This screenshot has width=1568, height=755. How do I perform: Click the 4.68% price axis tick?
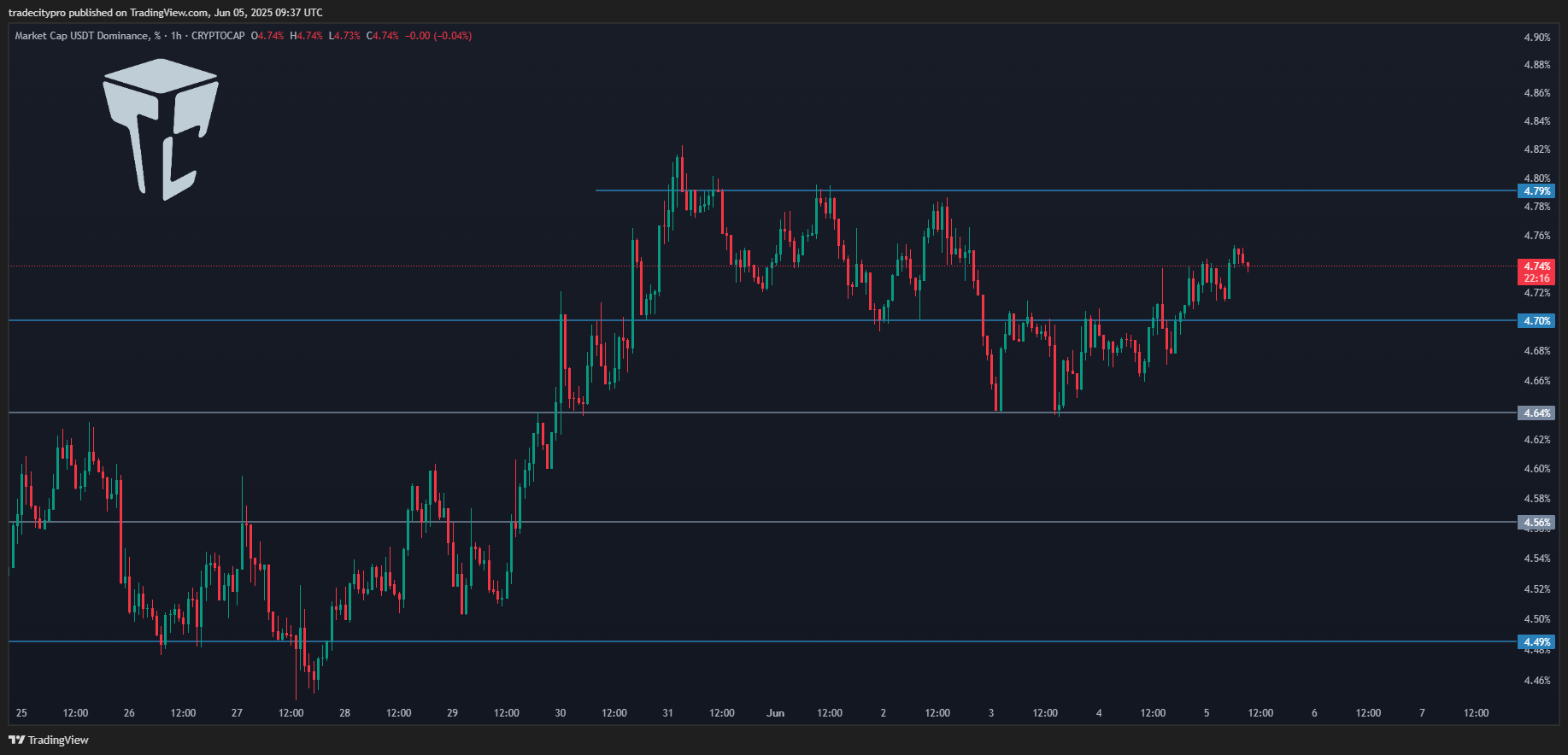point(1536,351)
